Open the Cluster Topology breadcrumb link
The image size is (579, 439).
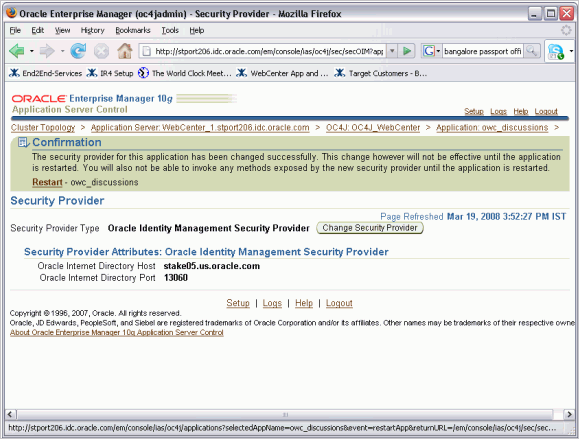click(43, 128)
